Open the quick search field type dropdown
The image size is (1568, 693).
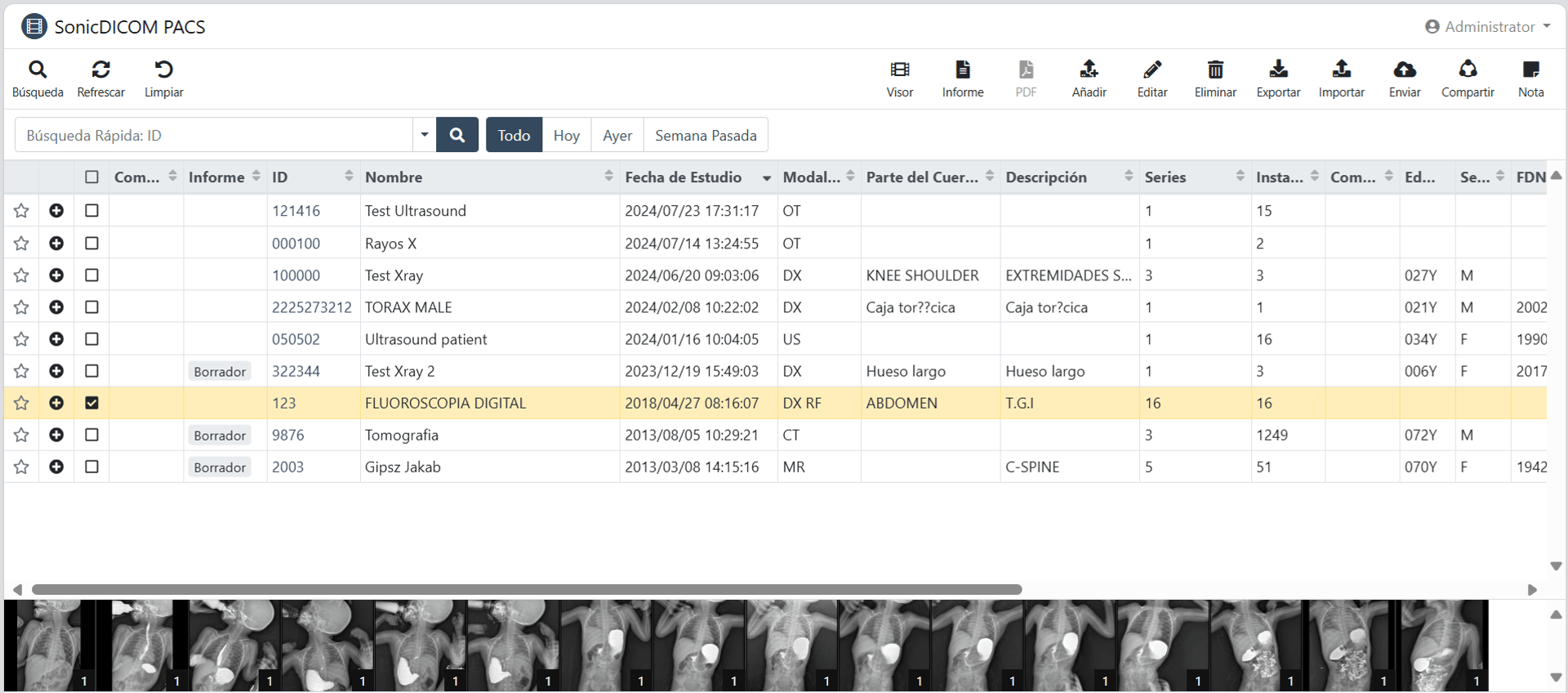(x=425, y=135)
